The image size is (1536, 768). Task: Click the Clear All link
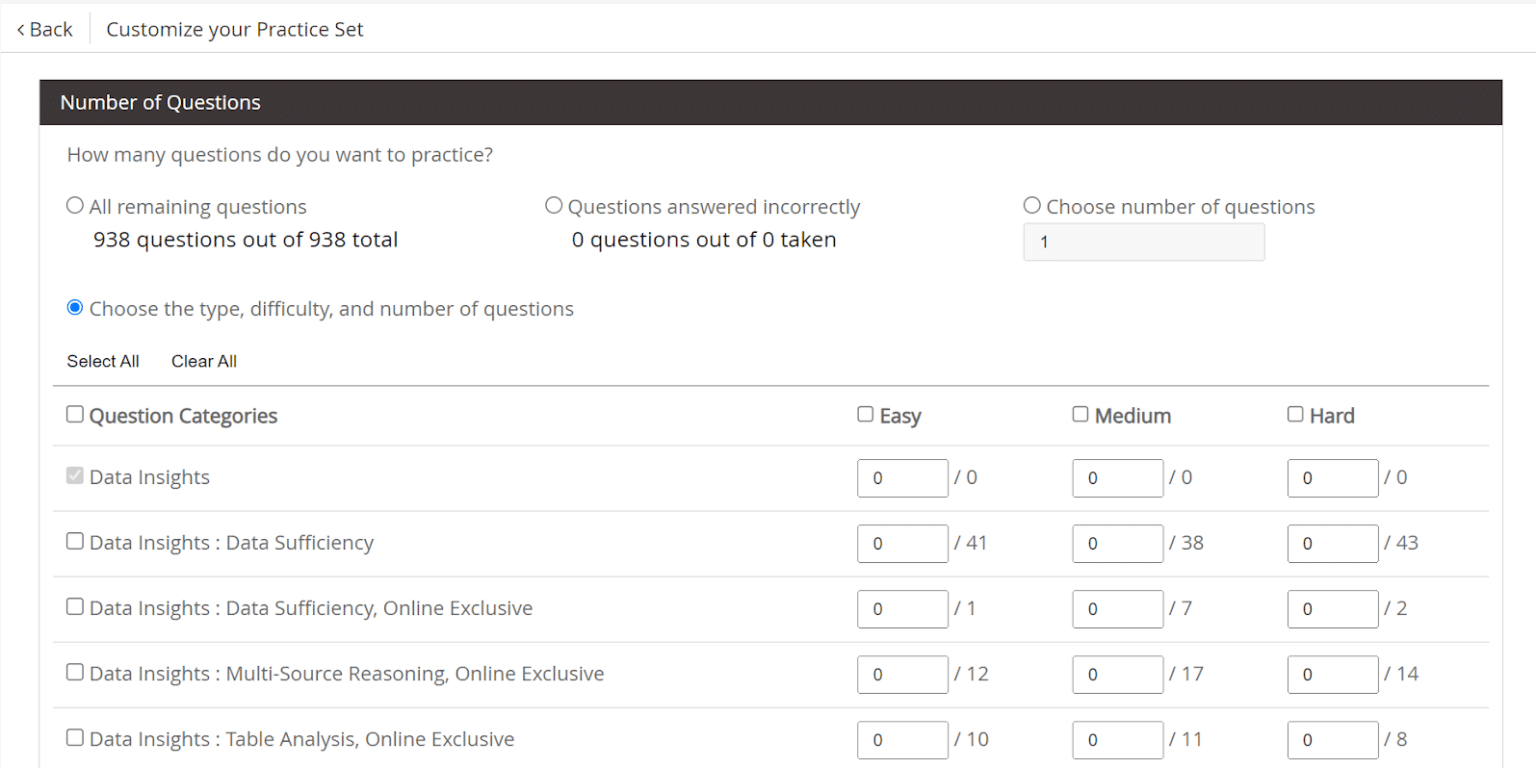pyautogui.click(x=204, y=361)
